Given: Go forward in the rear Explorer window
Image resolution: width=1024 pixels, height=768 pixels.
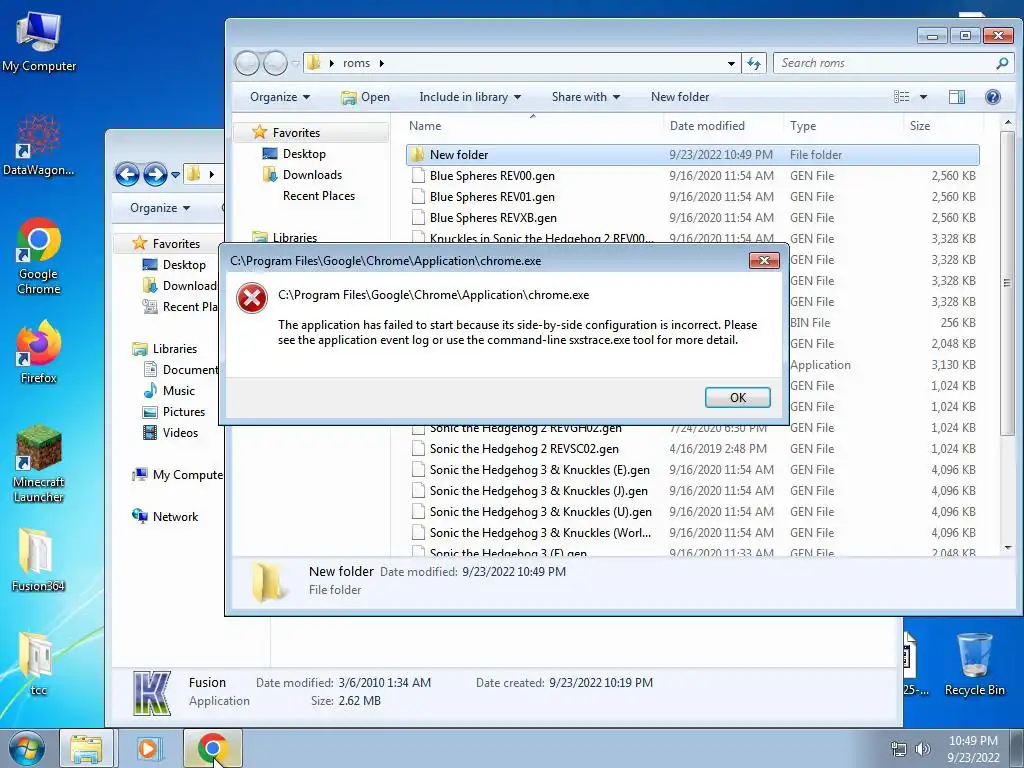Looking at the screenshot, I should pyautogui.click(x=155, y=174).
